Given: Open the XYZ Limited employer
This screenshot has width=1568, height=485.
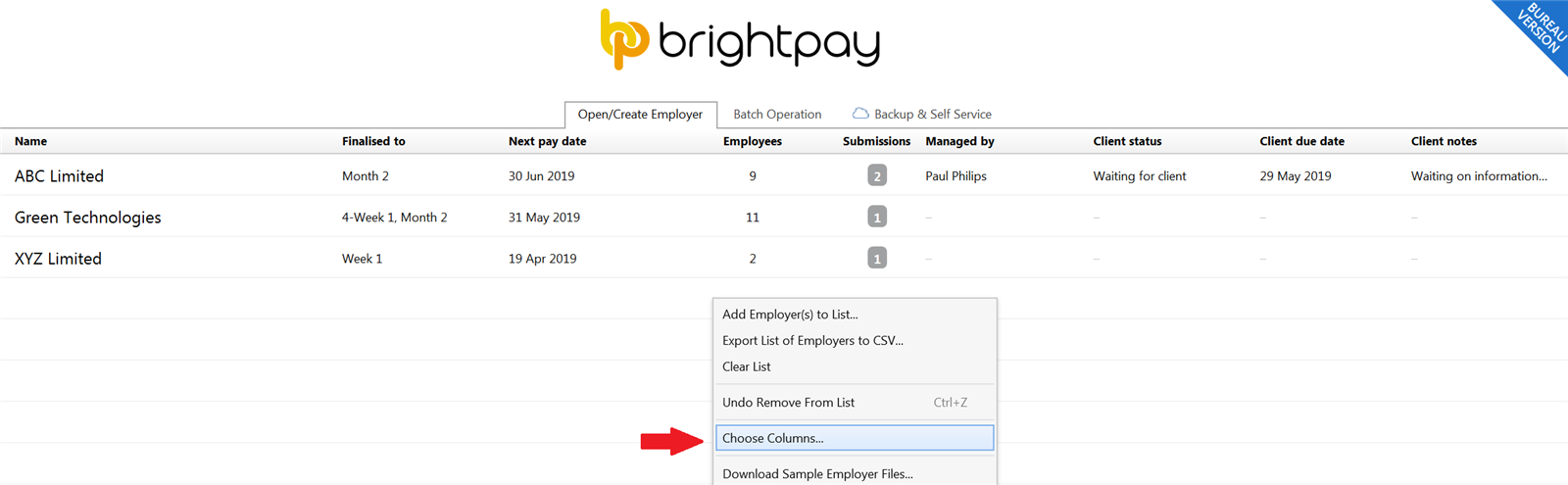Looking at the screenshot, I should [58, 259].
